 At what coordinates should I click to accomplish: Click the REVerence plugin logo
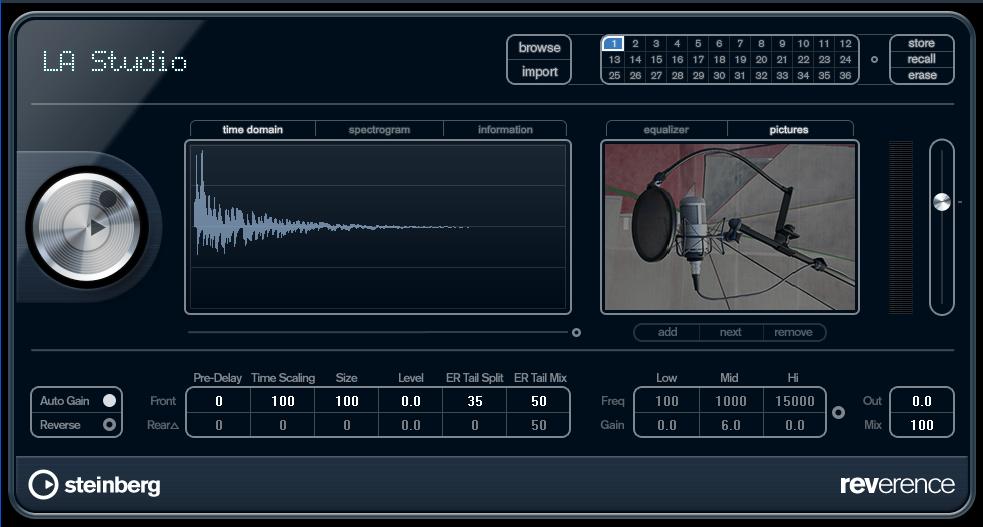897,484
